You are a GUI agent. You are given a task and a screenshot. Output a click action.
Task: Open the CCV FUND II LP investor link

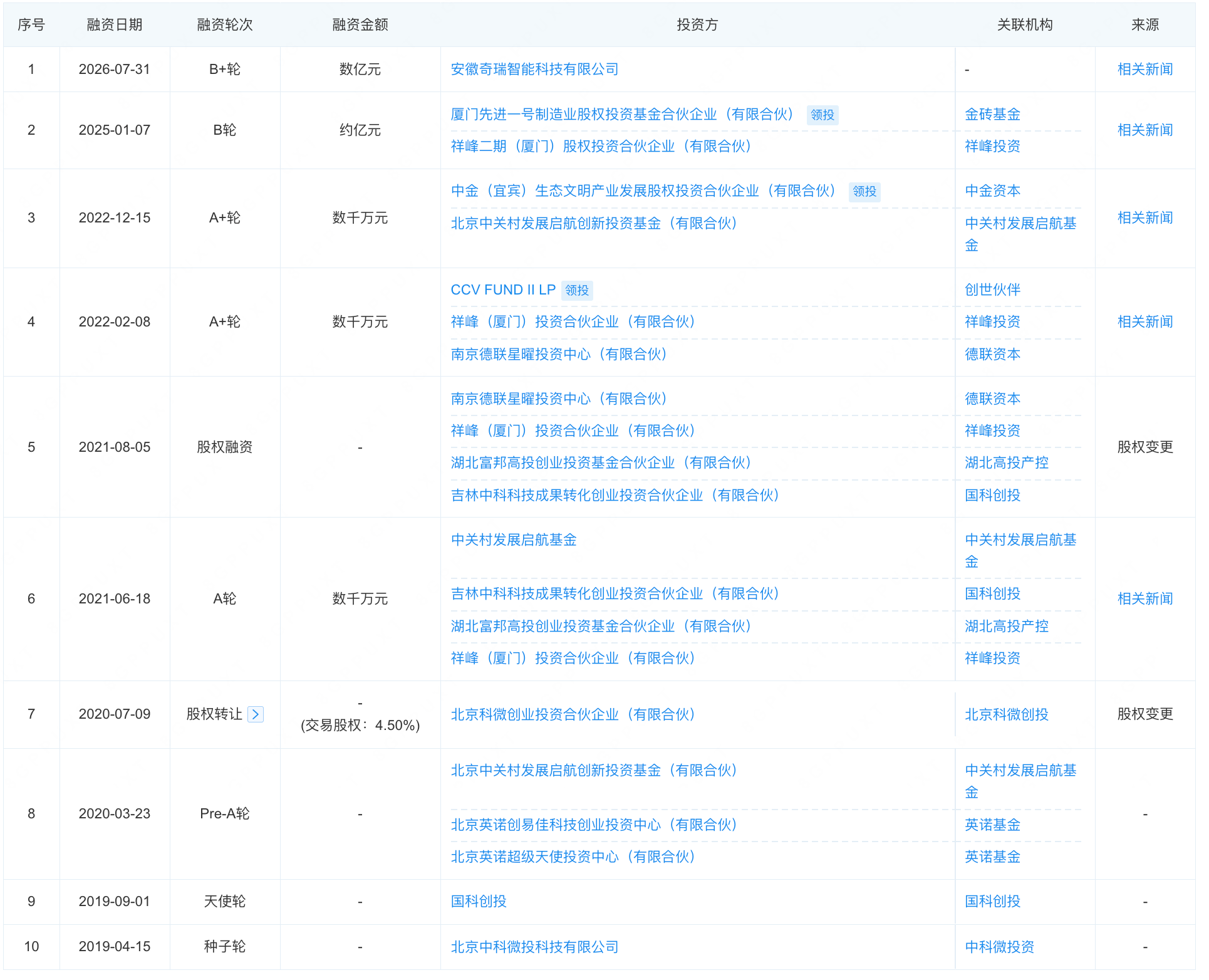(x=503, y=290)
